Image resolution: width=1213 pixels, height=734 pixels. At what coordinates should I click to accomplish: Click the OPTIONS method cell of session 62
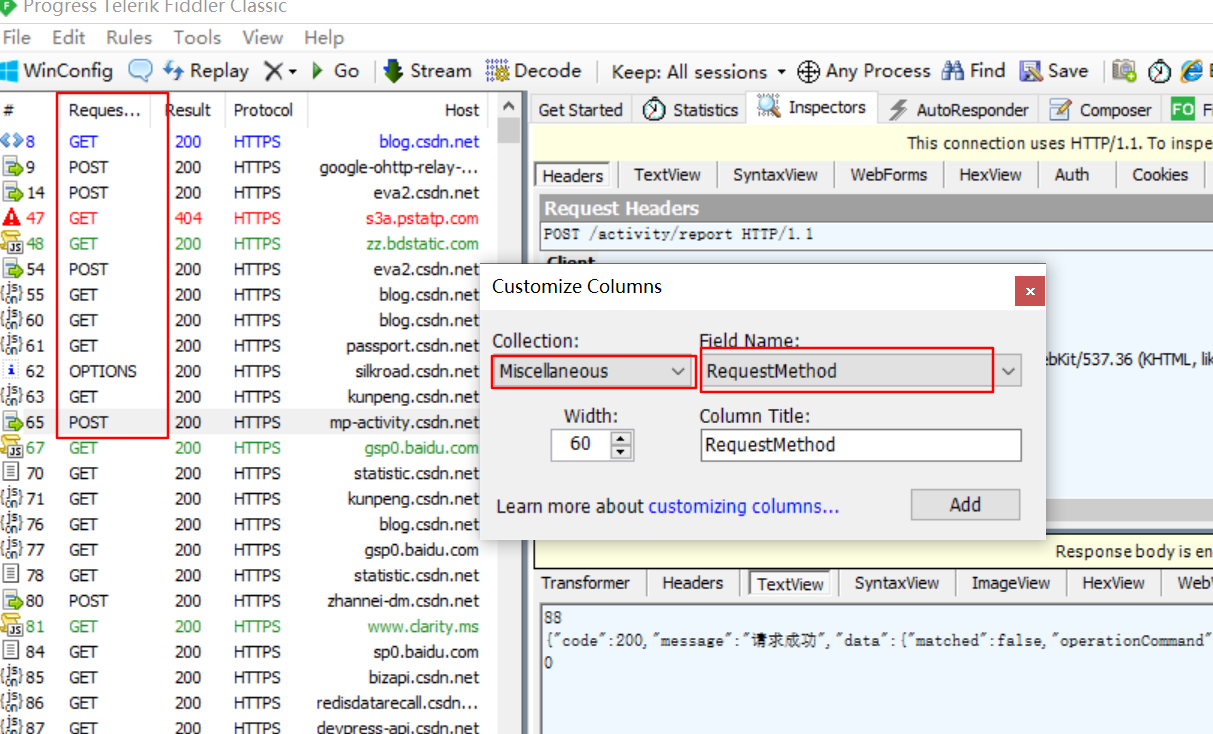click(103, 371)
